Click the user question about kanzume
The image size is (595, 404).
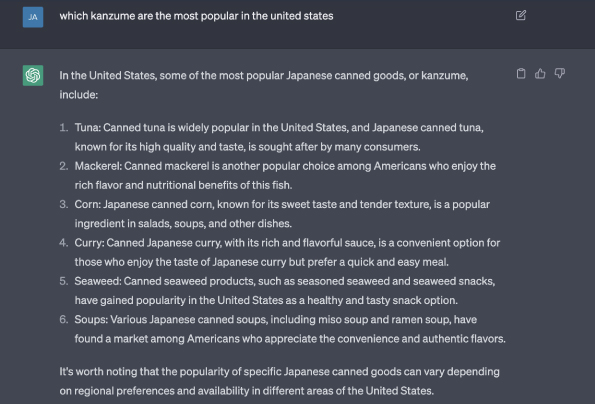(x=196, y=16)
